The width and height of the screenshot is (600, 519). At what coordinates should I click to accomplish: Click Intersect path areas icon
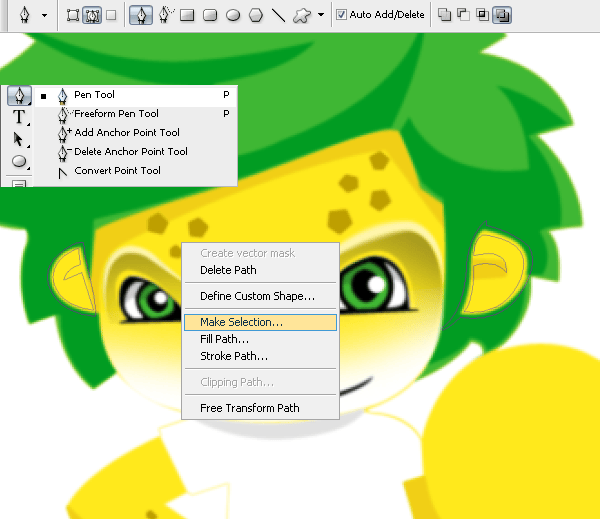pos(482,15)
